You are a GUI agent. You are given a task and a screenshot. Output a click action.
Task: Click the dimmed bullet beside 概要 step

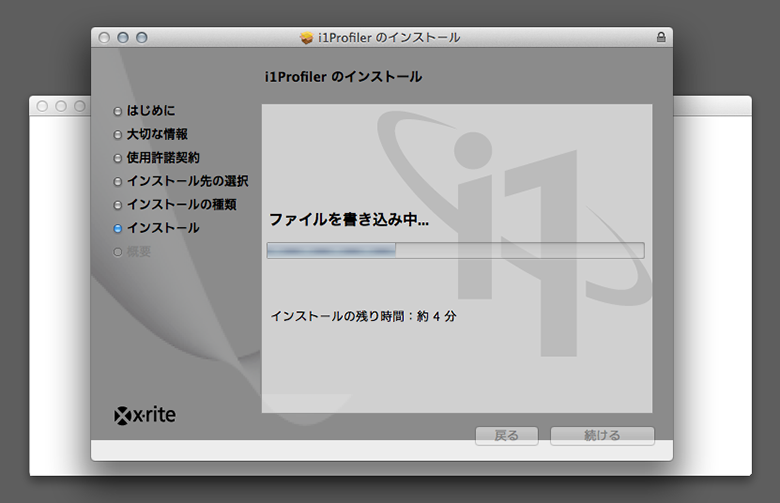point(118,252)
